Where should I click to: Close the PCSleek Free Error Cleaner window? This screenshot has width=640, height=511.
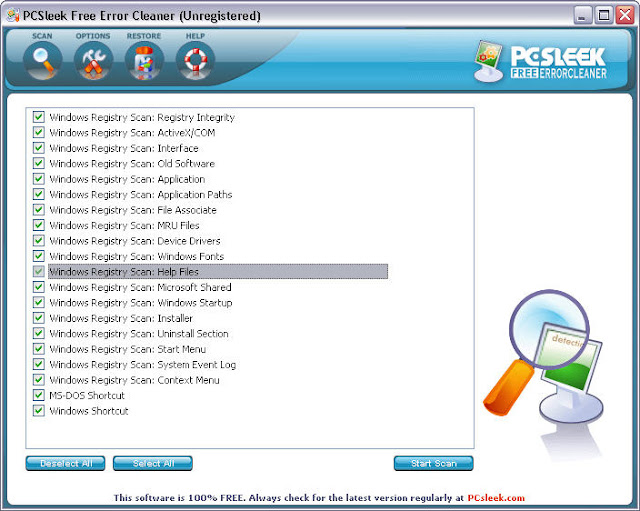(x=625, y=16)
